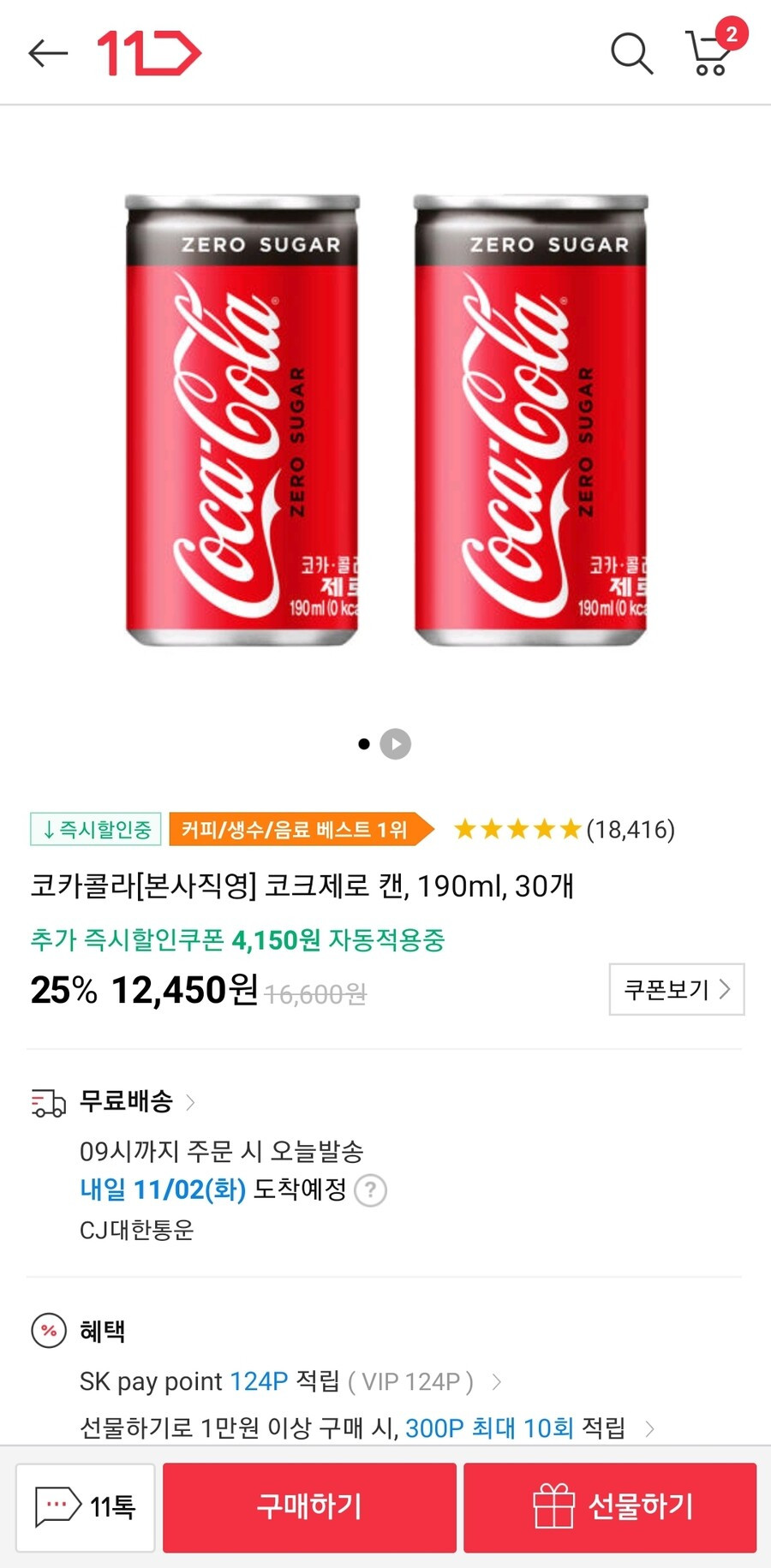The image size is (771, 1568).
Task: Play product video slide indicator
Action: [x=396, y=744]
